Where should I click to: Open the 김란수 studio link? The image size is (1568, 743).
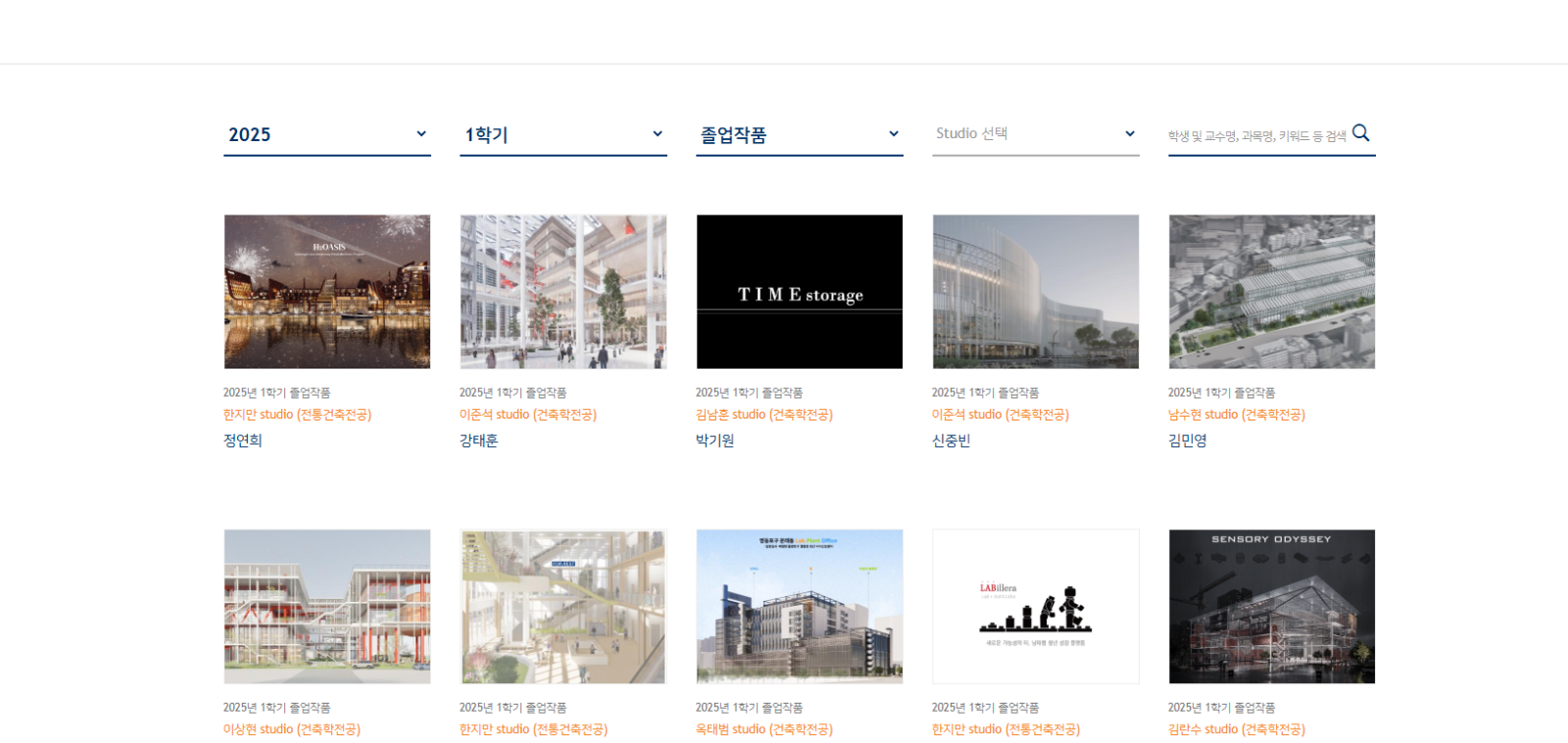pyautogui.click(x=1236, y=729)
